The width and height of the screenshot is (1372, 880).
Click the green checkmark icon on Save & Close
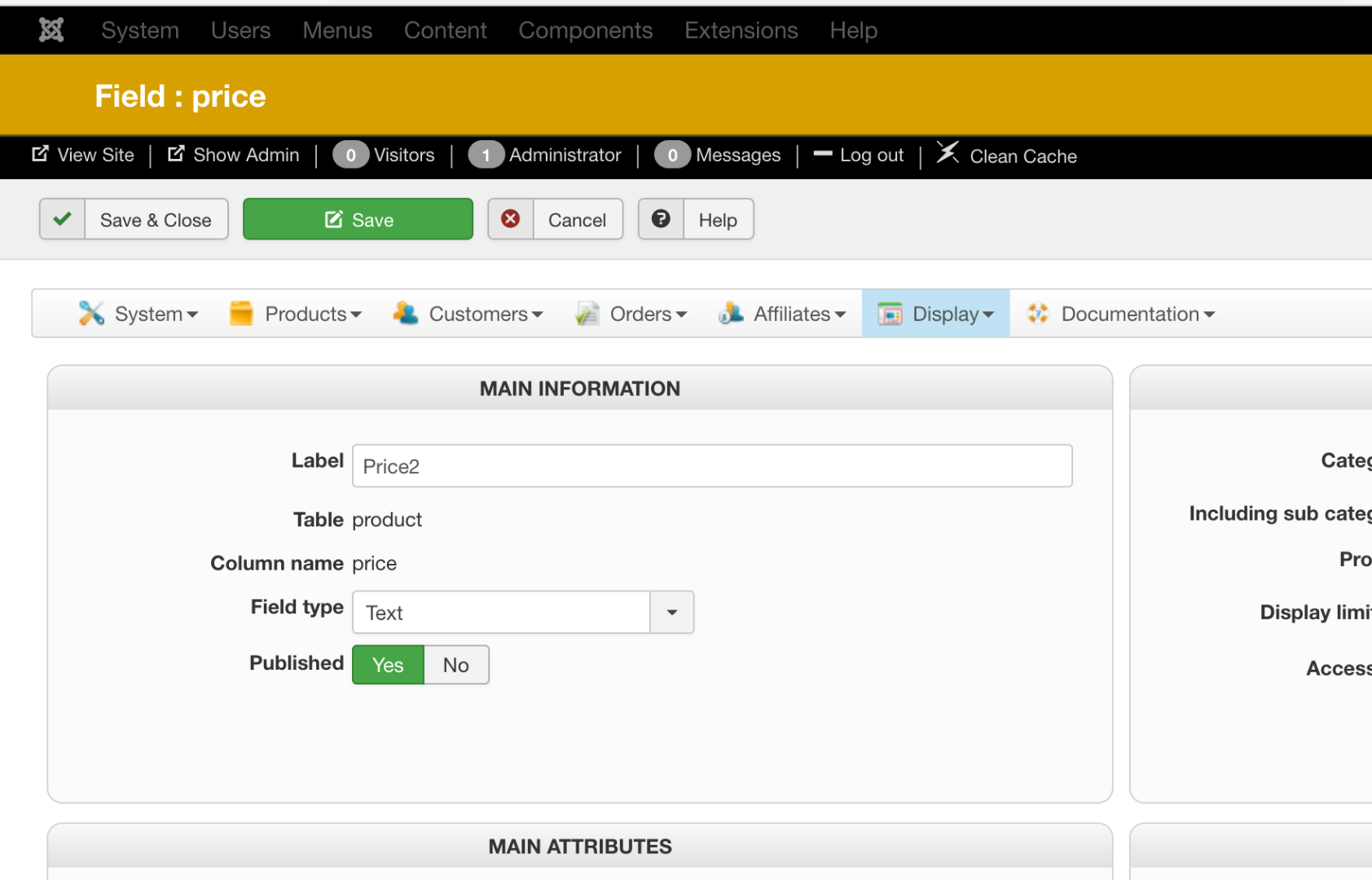coord(63,219)
